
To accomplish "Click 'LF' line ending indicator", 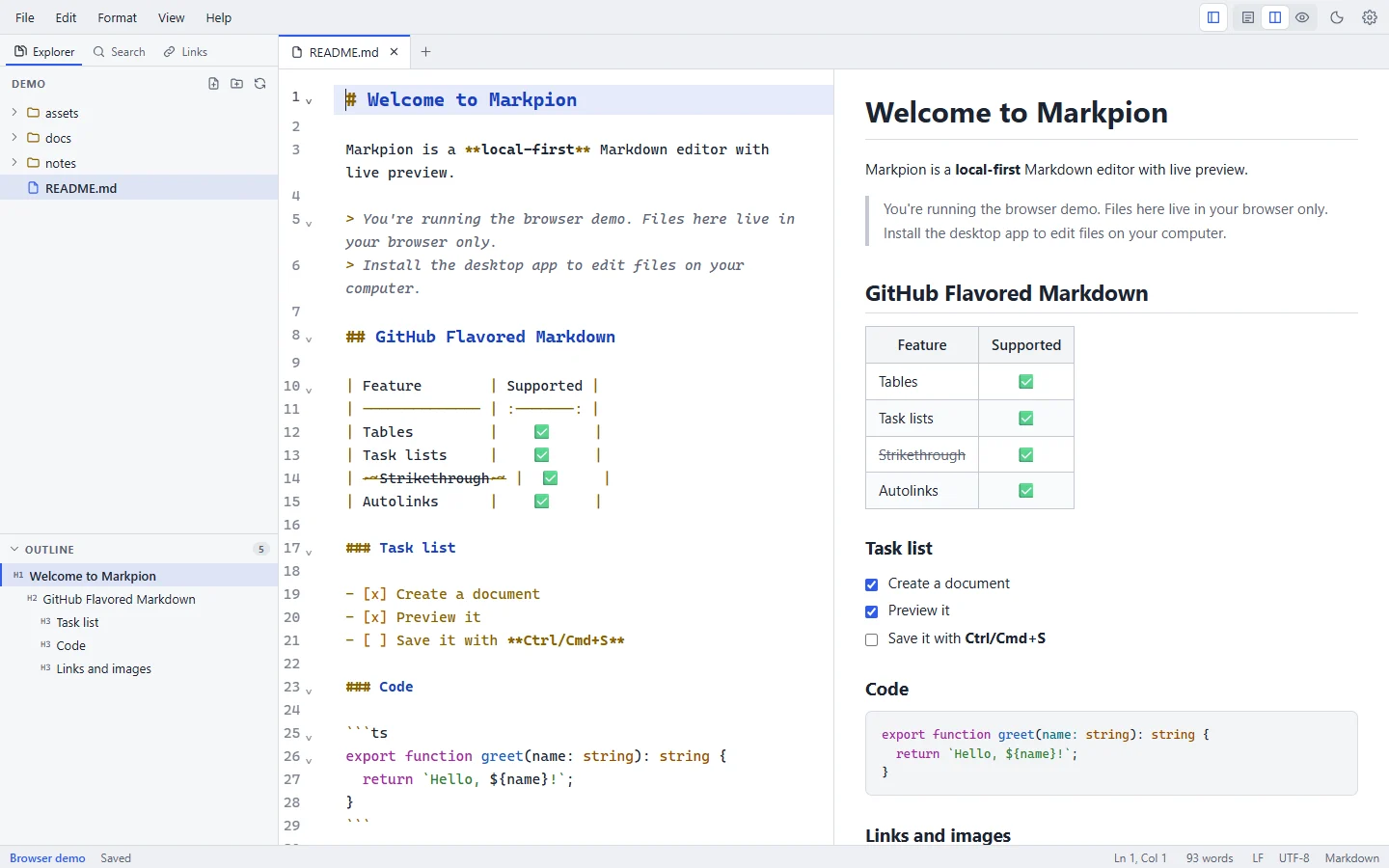I will [1258, 858].
